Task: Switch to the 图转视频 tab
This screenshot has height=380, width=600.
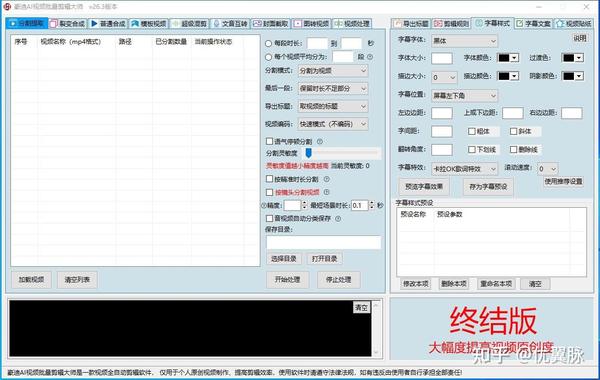Action: coord(311,24)
